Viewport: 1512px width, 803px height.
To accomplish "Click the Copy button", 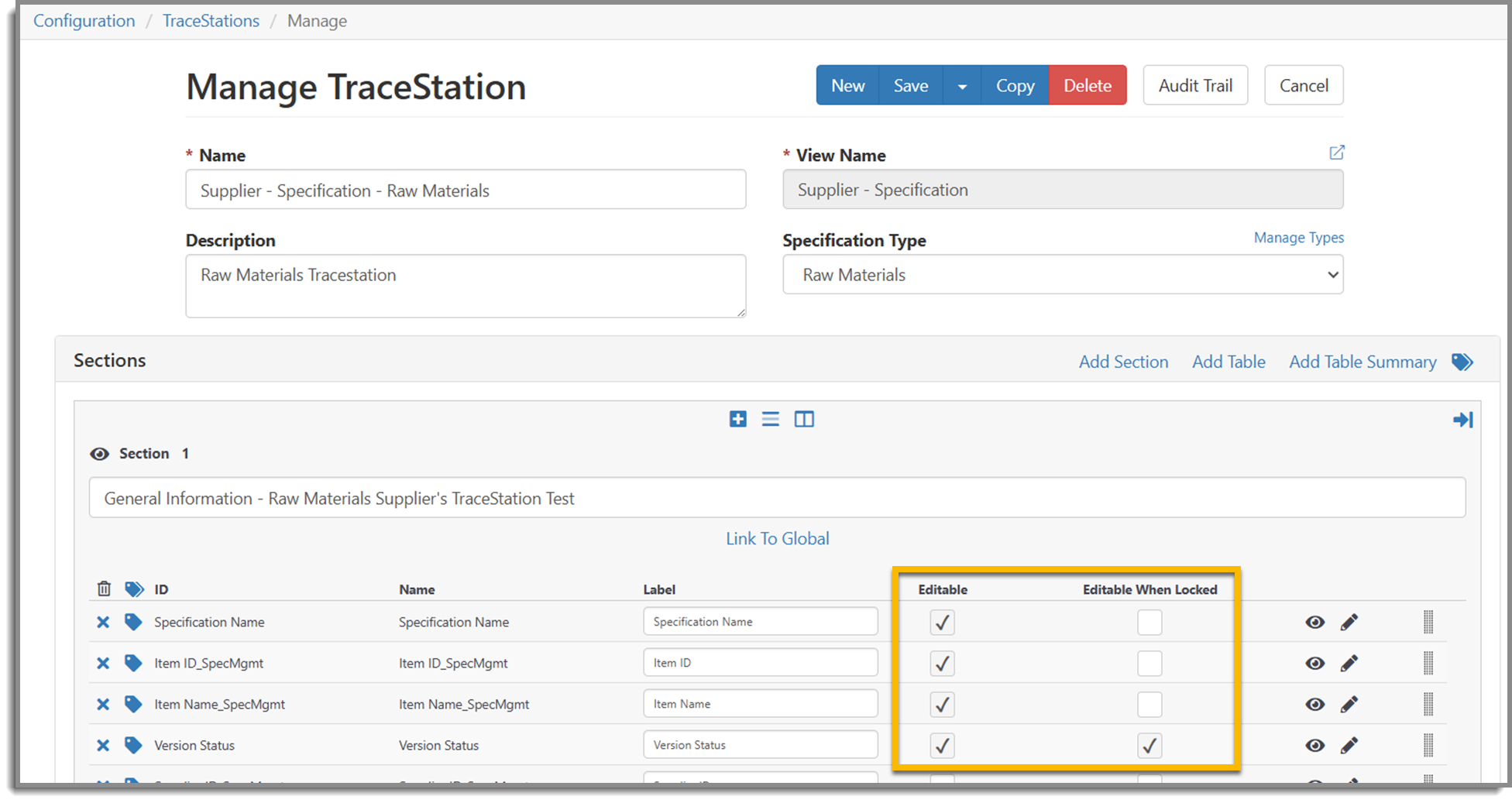I will coord(1015,85).
